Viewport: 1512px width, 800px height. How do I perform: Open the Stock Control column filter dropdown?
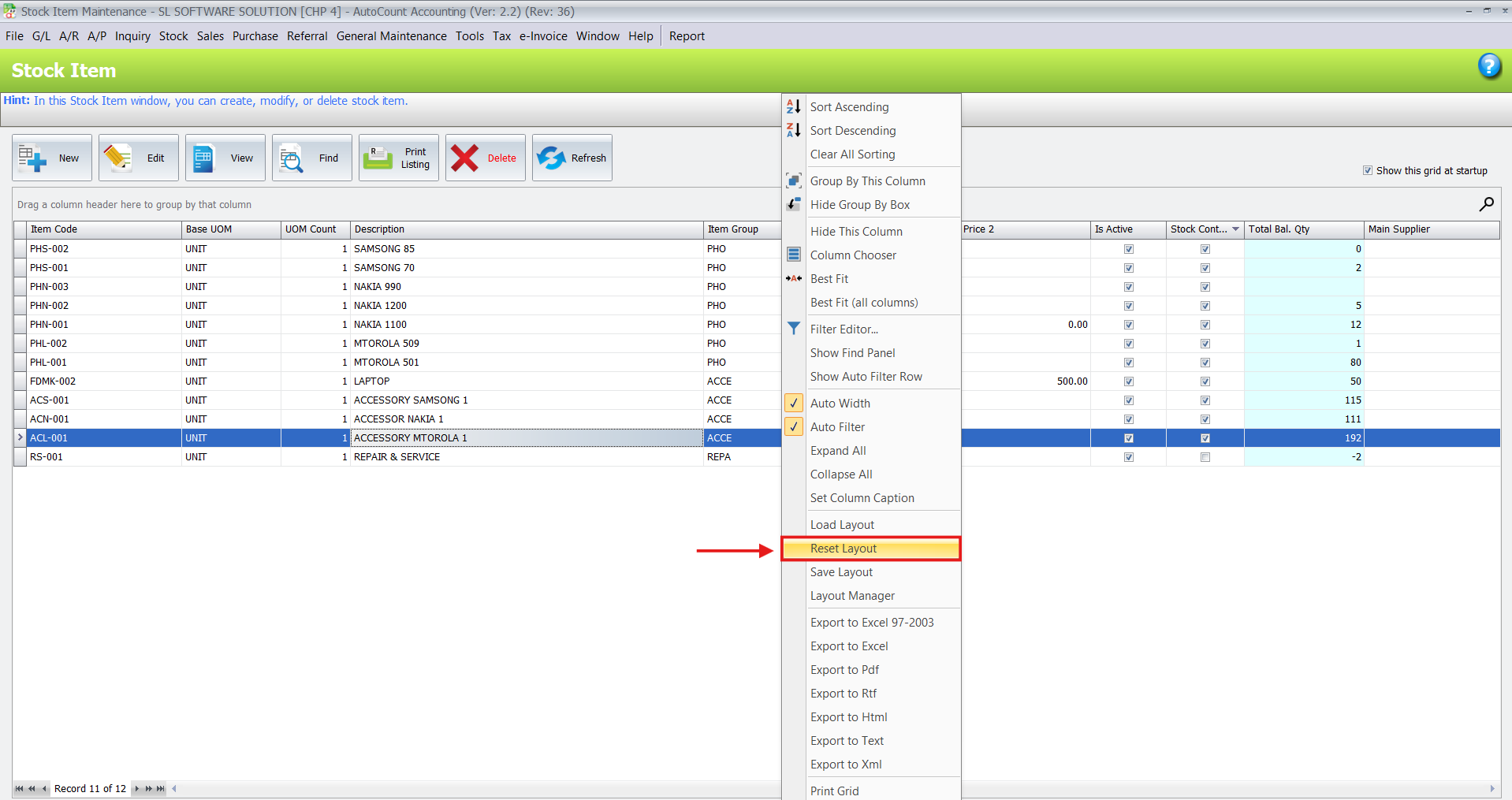pyautogui.click(x=1235, y=229)
